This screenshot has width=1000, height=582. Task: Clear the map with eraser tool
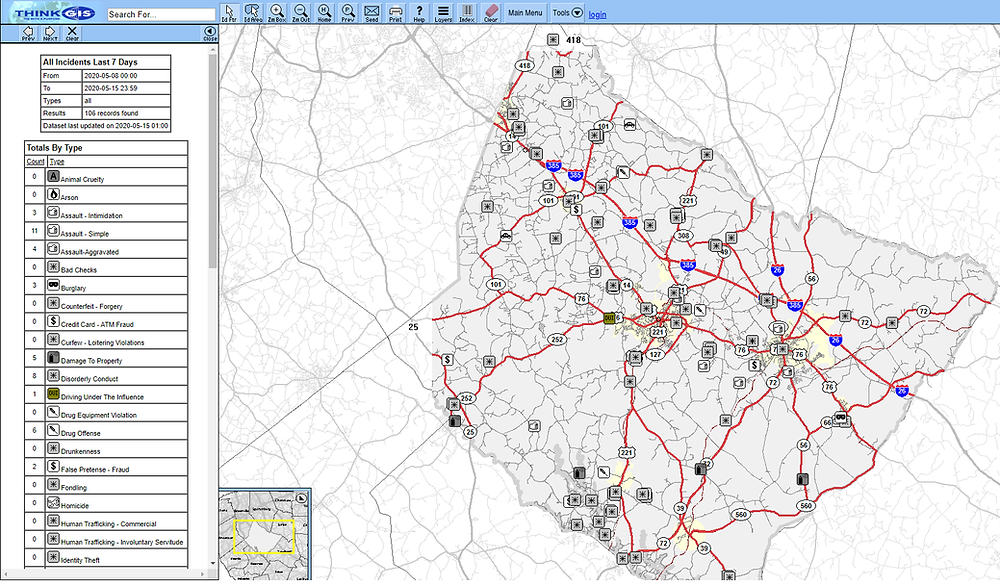(490, 13)
